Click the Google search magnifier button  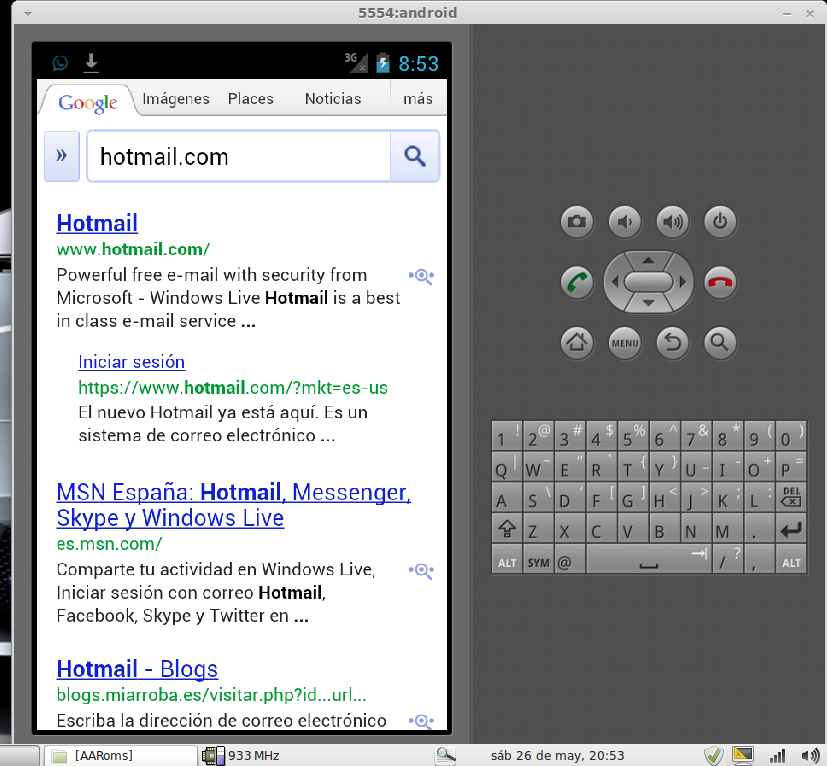click(415, 156)
